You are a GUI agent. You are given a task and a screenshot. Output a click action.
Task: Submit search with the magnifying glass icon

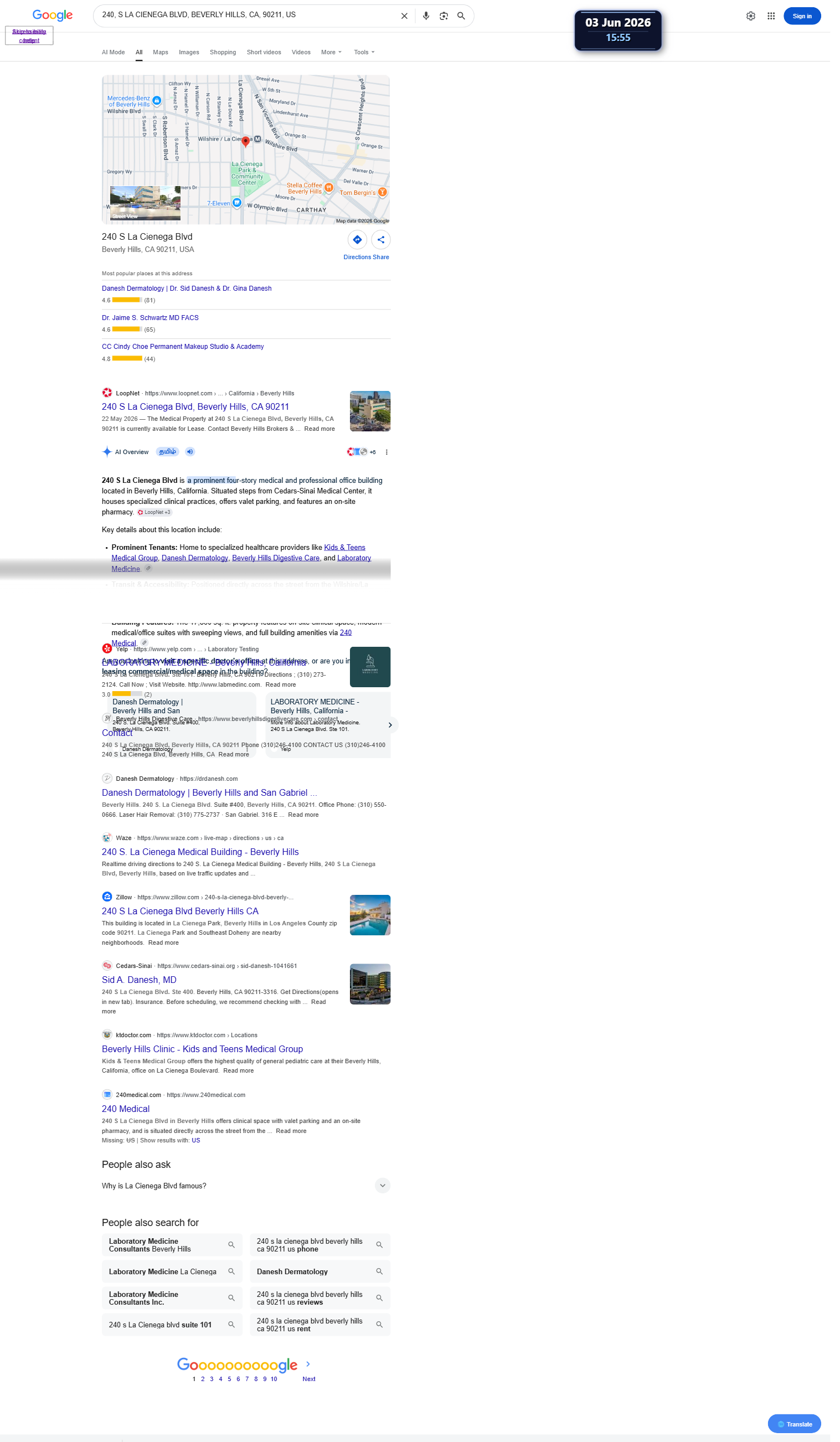(461, 16)
